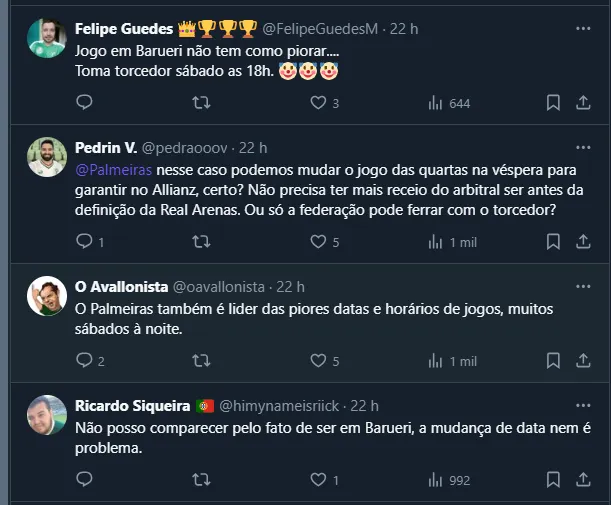Open more options on Ricardo Siqueira's tweet
611x505 pixels.
point(583,405)
